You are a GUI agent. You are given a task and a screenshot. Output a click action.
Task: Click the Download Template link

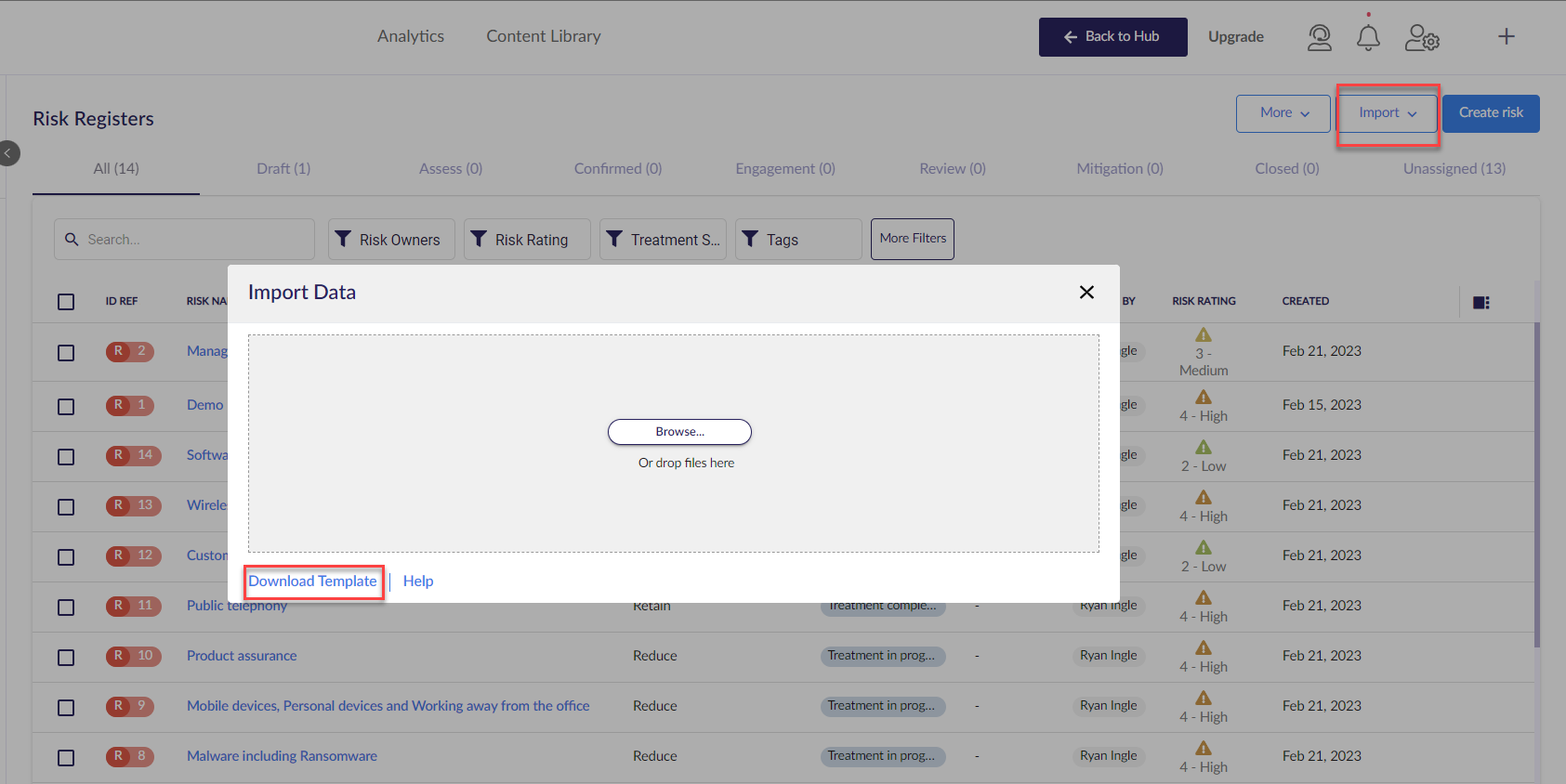pyautogui.click(x=312, y=581)
